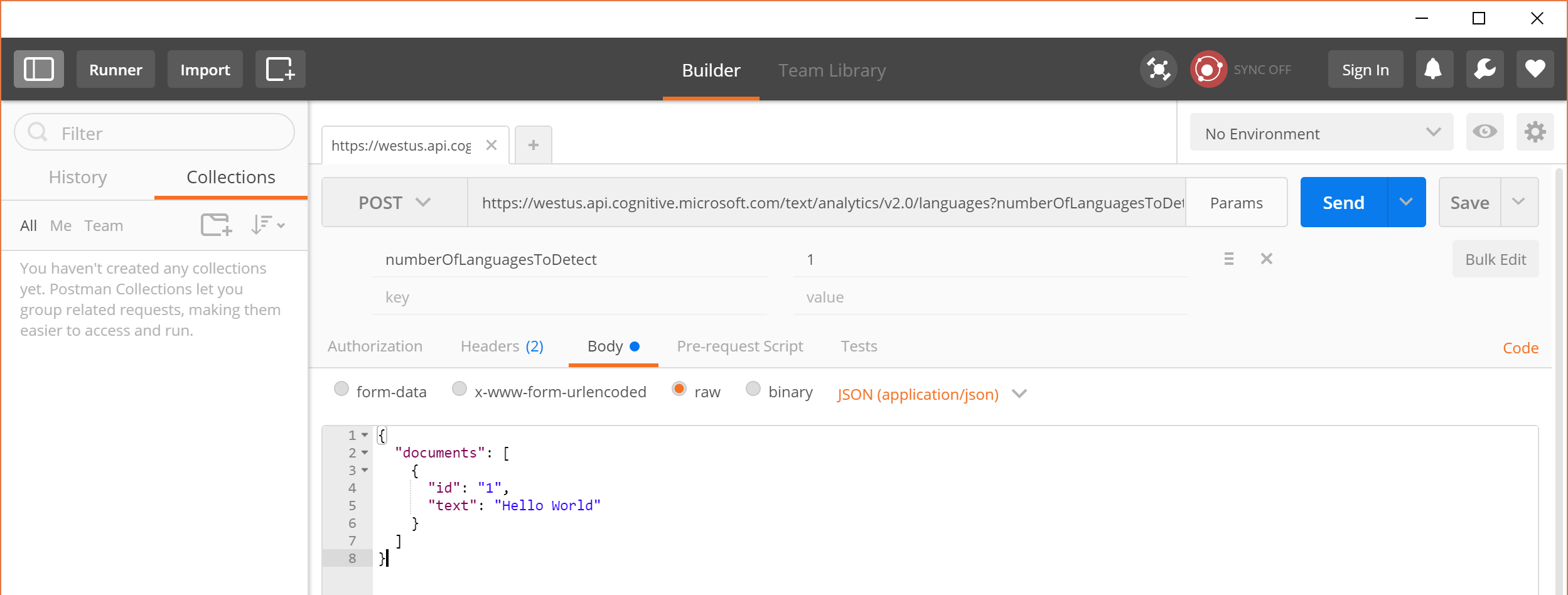The image size is (1568, 595).
Task: Click the request URL field
Action: pyautogui.click(x=826, y=203)
